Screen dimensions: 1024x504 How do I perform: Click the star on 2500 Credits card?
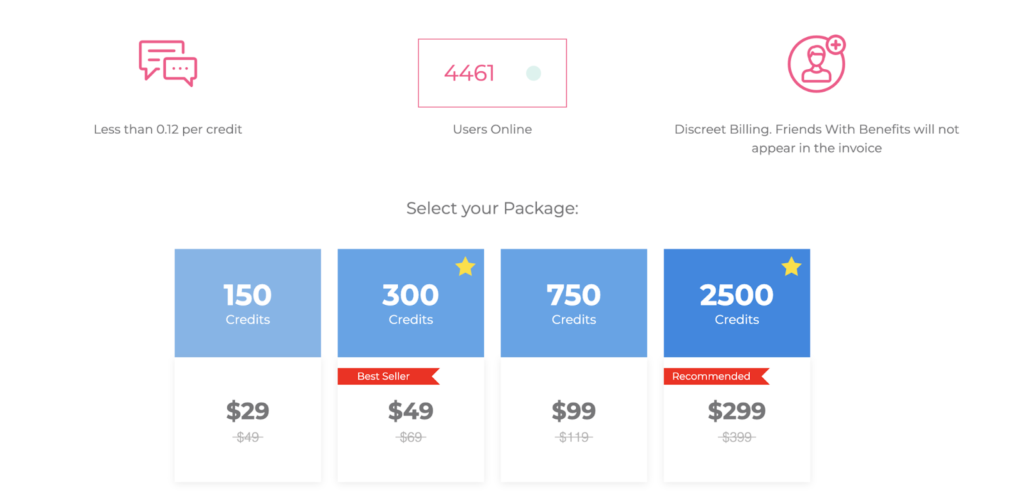click(x=791, y=266)
